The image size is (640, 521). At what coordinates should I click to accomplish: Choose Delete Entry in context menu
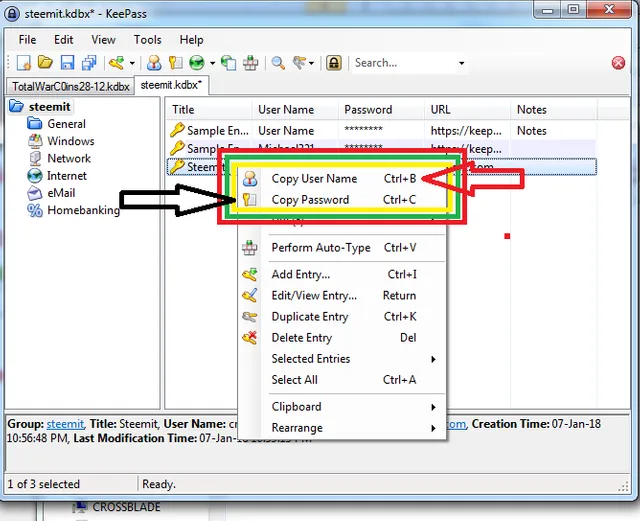343,338
